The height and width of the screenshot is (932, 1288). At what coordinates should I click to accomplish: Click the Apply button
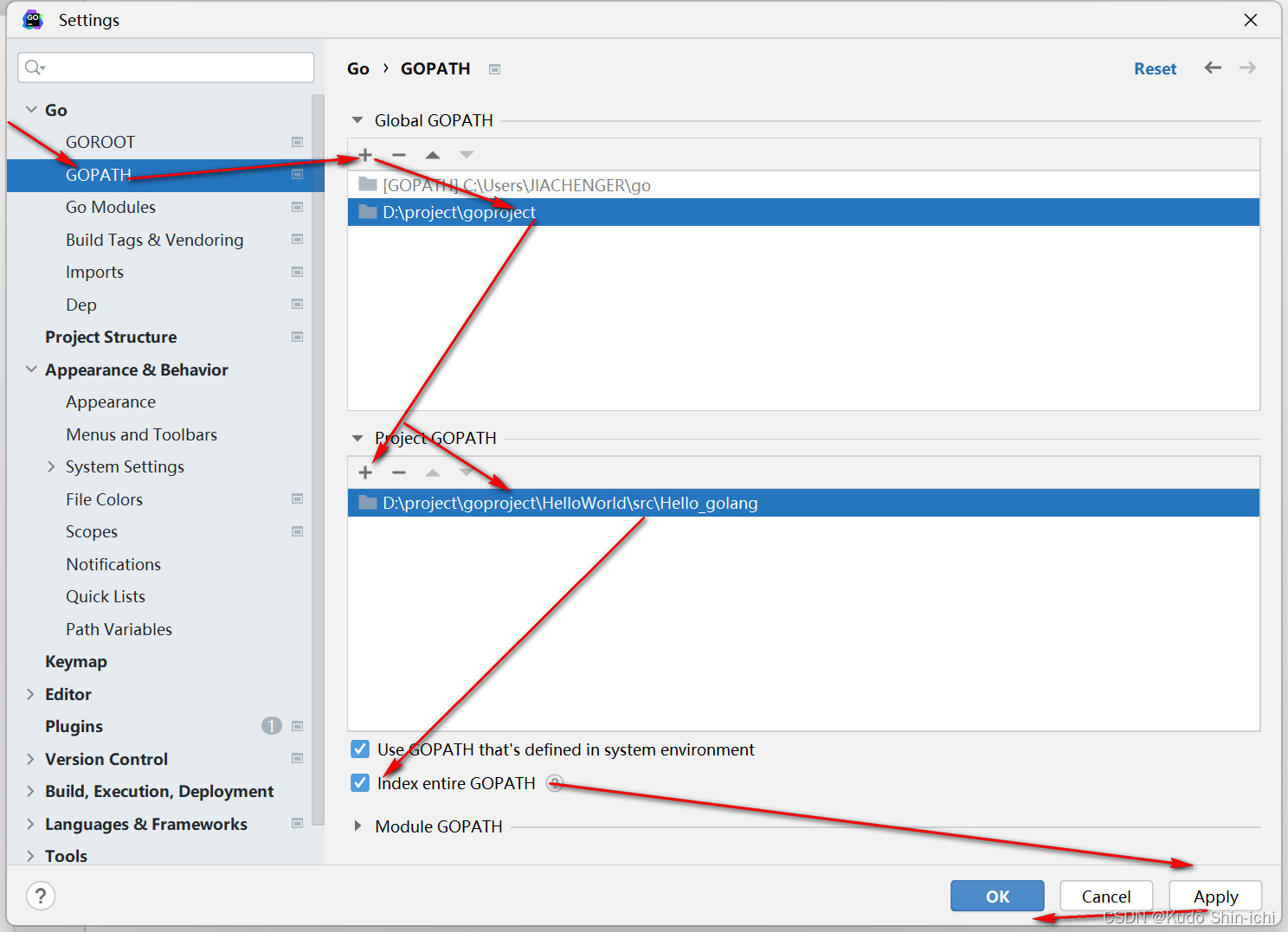pos(1215,897)
